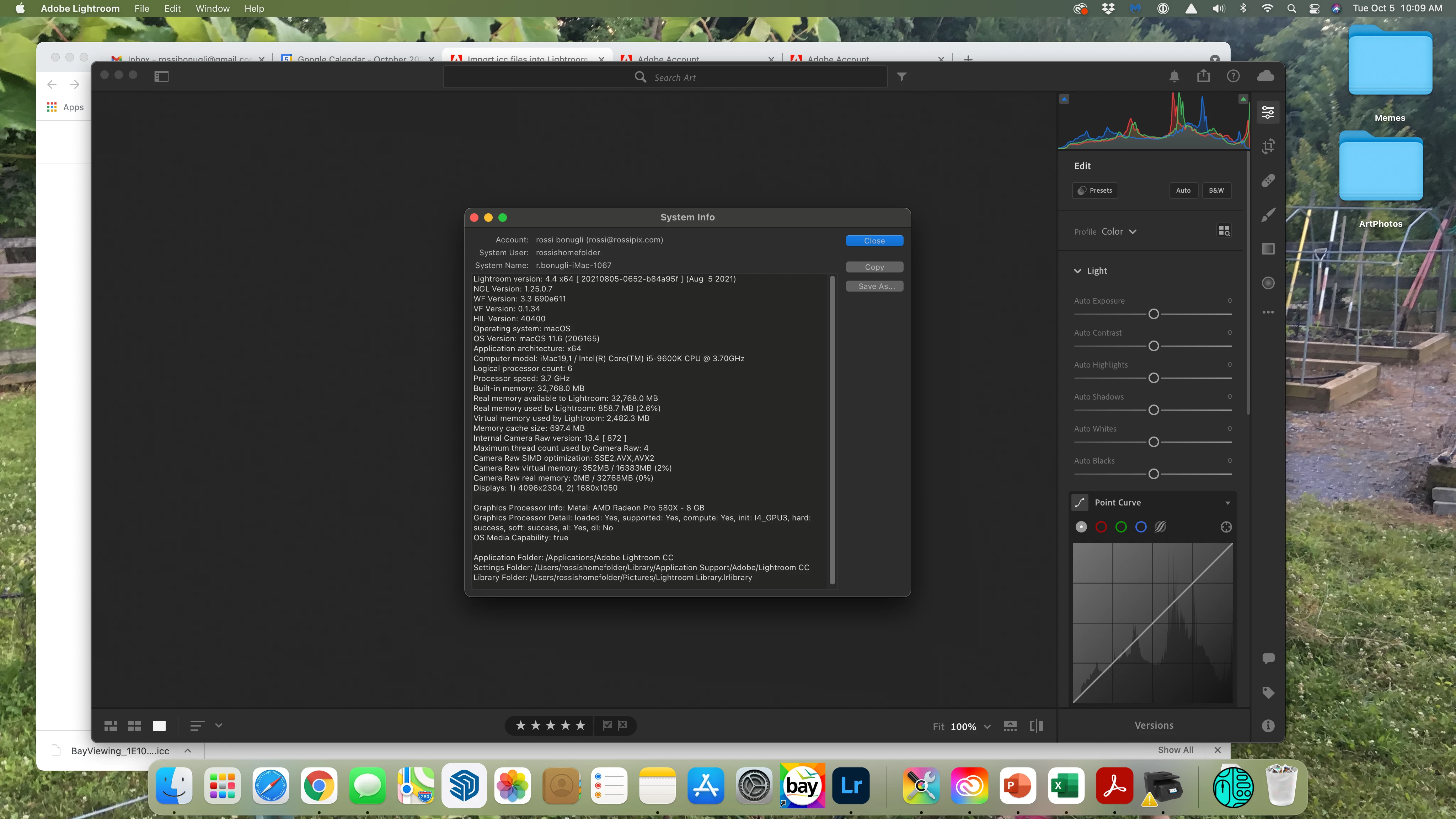Select the Brush masking tool

(1268, 215)
